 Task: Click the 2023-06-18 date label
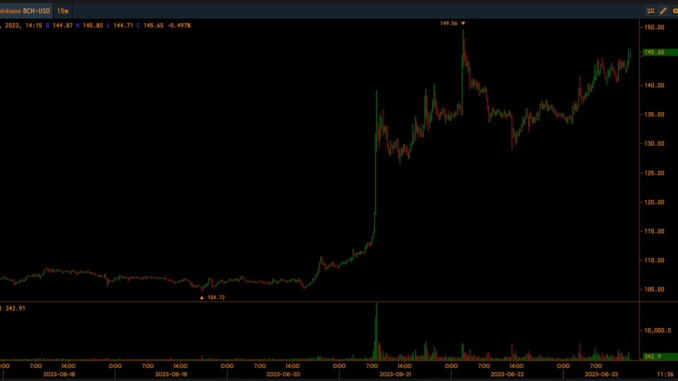[59, 374]
